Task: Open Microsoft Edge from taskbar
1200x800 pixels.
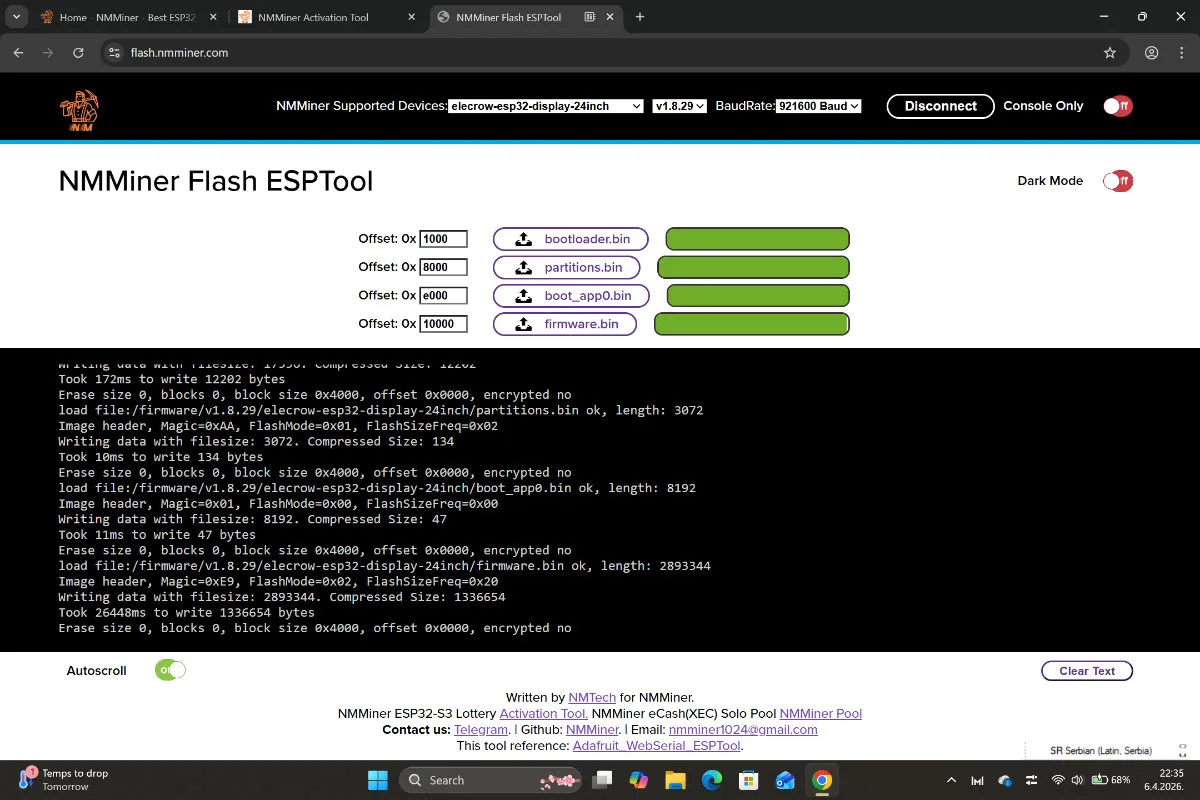Action: [711, 780]
